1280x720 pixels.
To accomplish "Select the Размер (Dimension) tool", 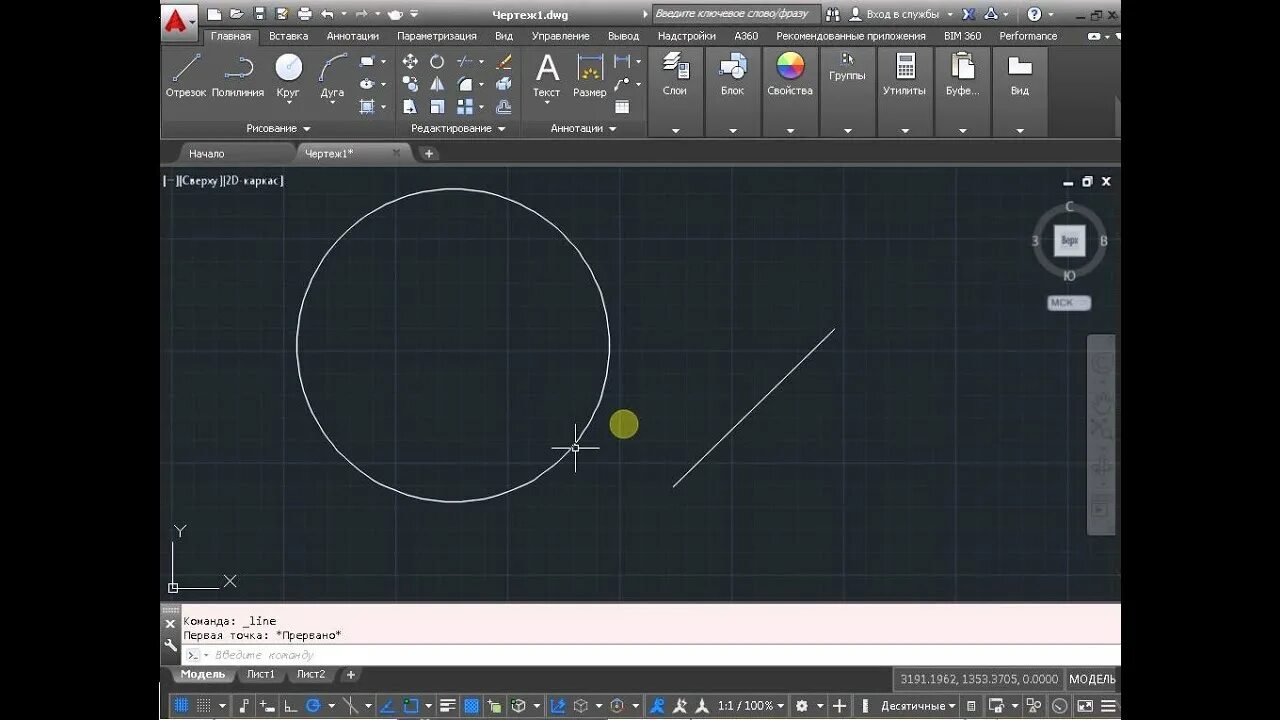I will (590, 76).
